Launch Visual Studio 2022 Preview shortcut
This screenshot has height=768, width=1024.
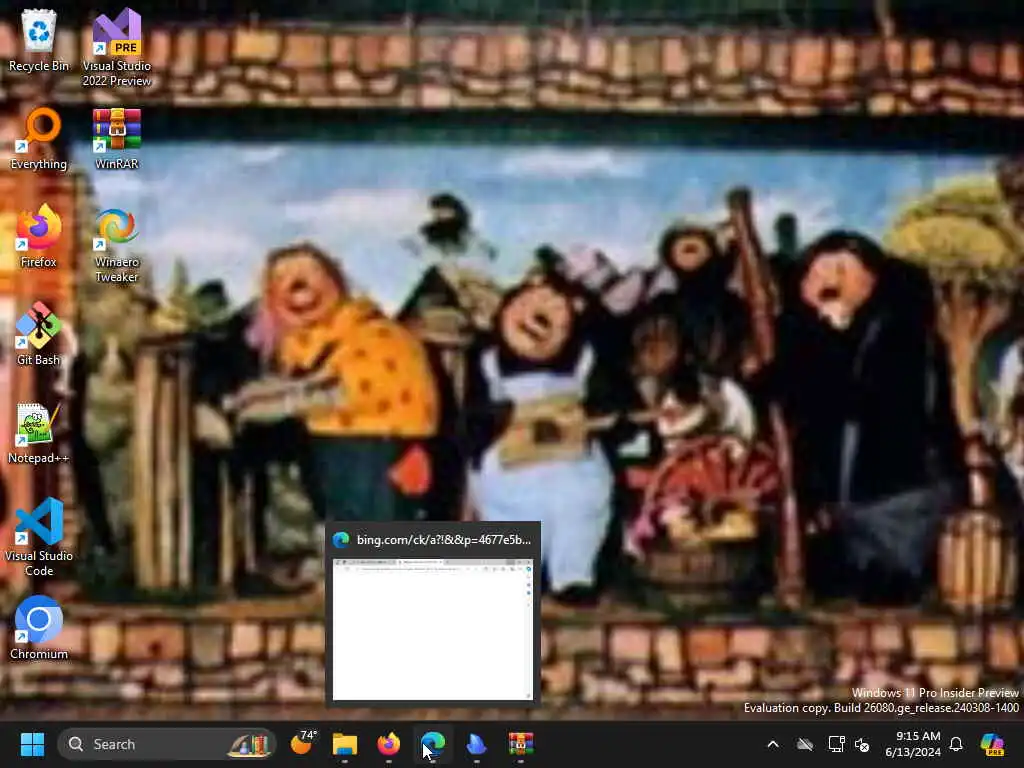click(x=116, y=48)
